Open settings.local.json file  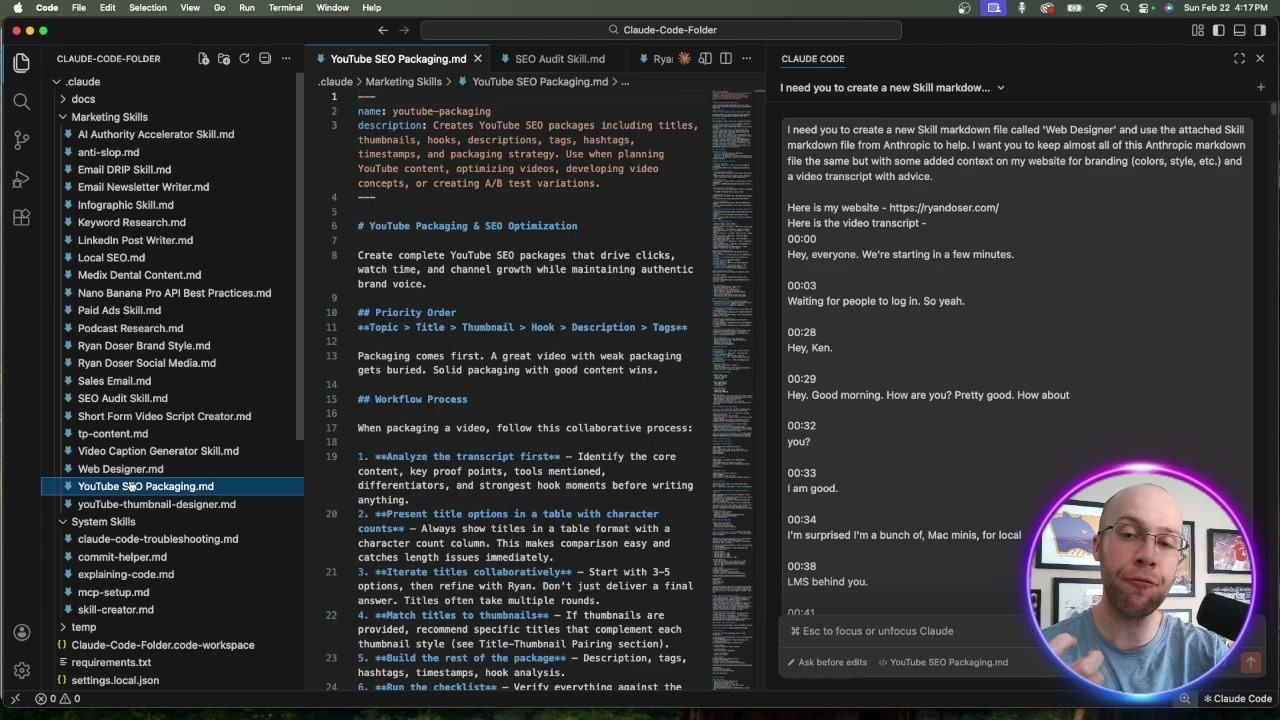[115, 680]
